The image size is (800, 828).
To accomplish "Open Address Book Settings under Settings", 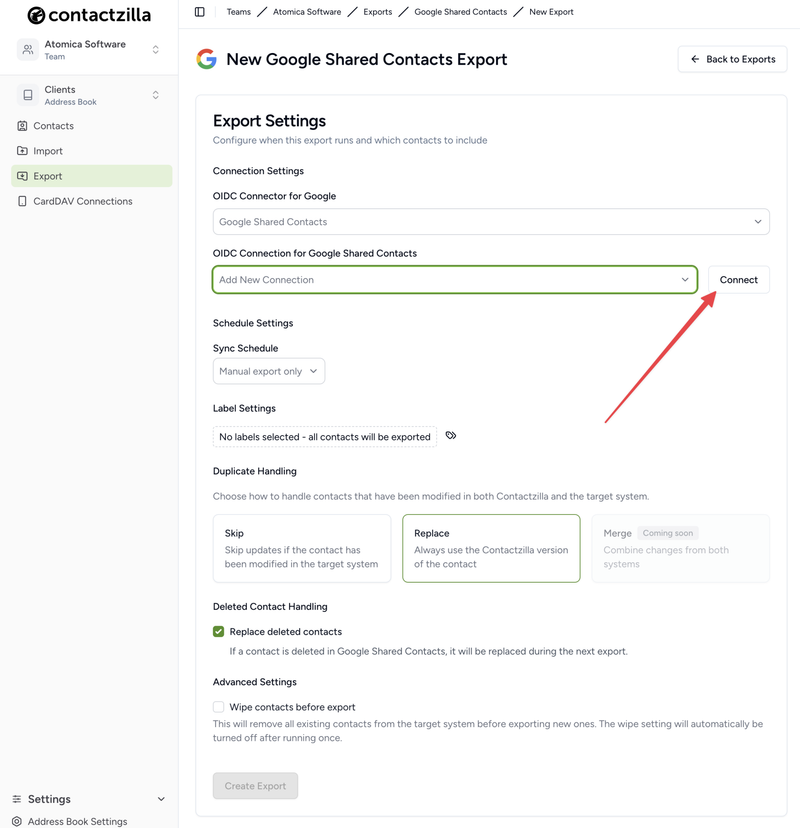I will pyautogui.click(x=78, y=820).
